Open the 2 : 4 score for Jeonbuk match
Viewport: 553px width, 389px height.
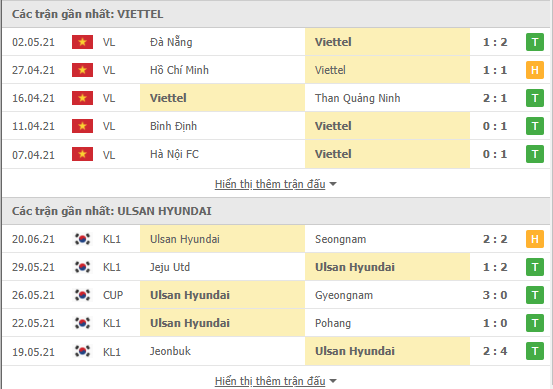495,351
